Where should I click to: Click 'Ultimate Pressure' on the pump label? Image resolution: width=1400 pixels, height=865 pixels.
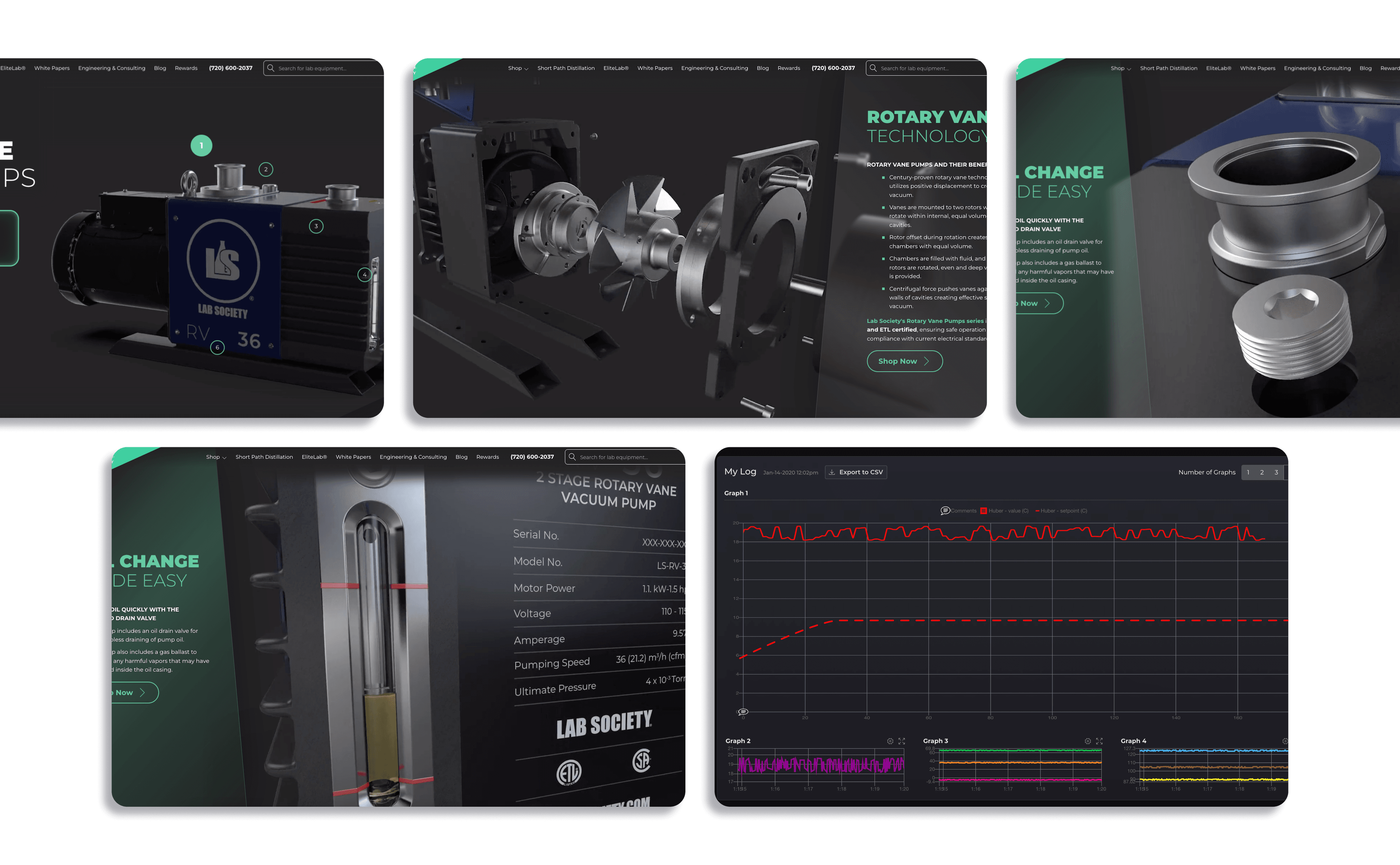555,689
